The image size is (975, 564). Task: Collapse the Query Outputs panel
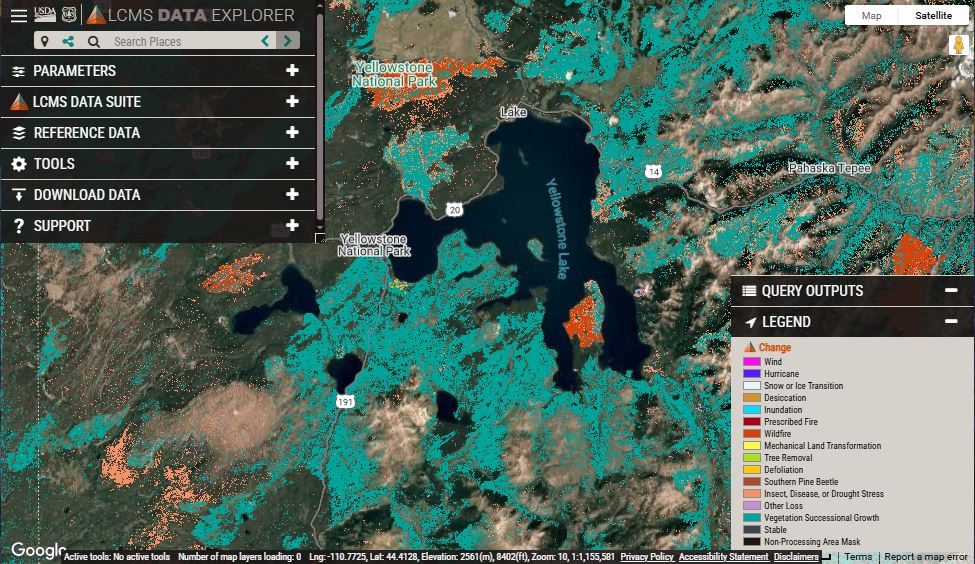tap(951, 291)
